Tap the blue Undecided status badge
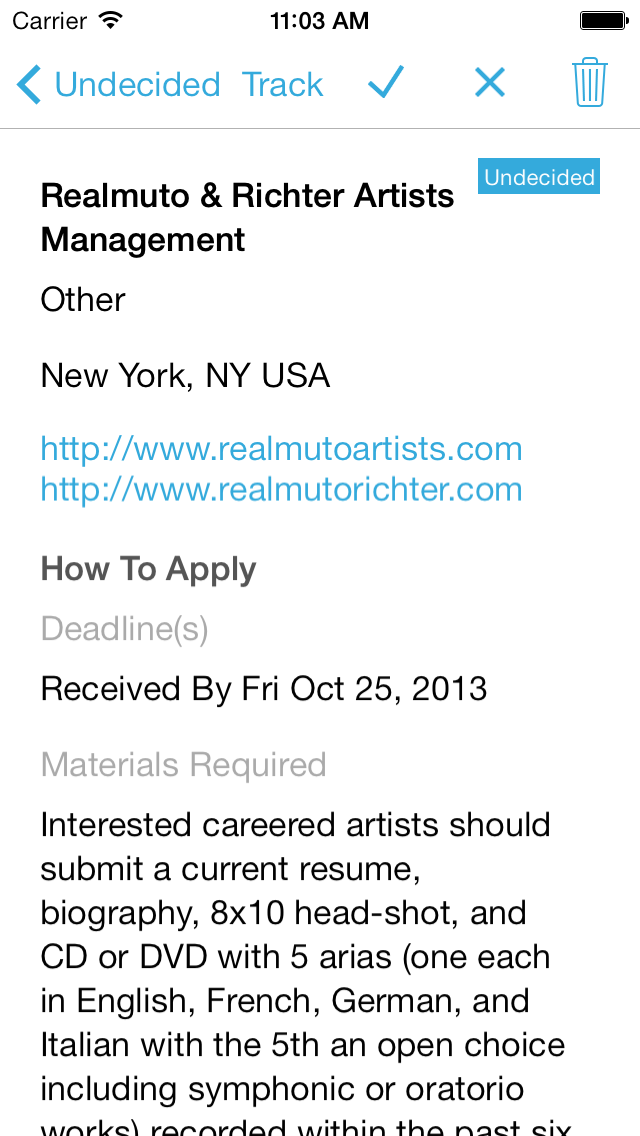This screenshot has width=640, height=1136. 539,177
